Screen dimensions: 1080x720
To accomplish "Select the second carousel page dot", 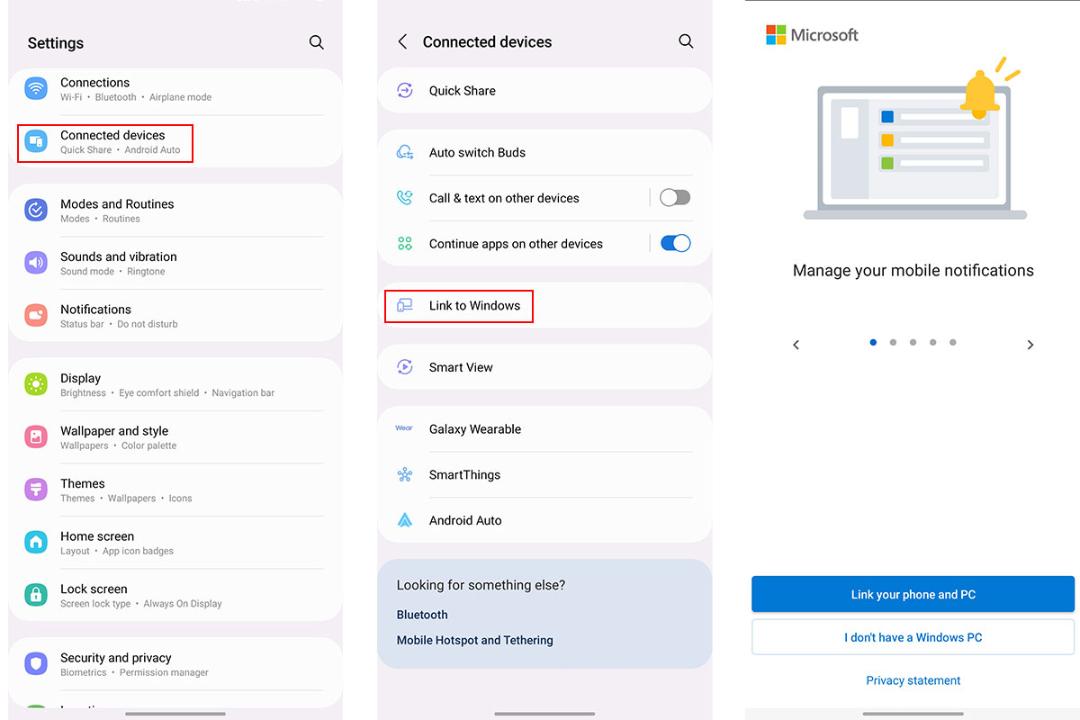I will pyautogui.click(x=893, y=342).
